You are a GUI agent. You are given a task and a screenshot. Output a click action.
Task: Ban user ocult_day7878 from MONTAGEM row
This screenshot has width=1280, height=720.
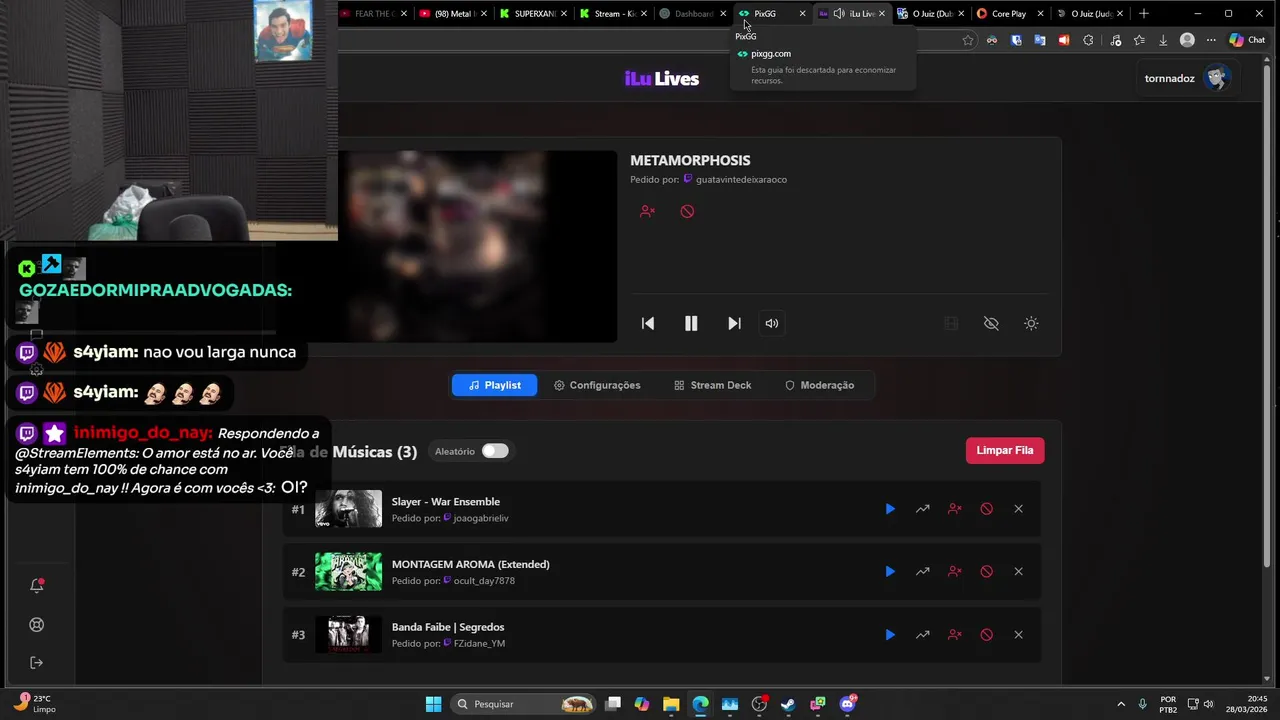[955, 572]
